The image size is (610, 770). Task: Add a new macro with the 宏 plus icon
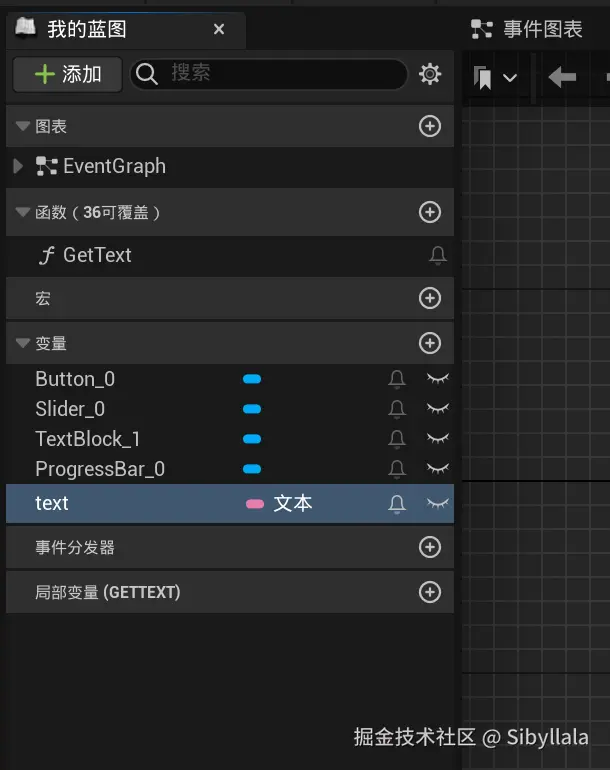[430, 298]
